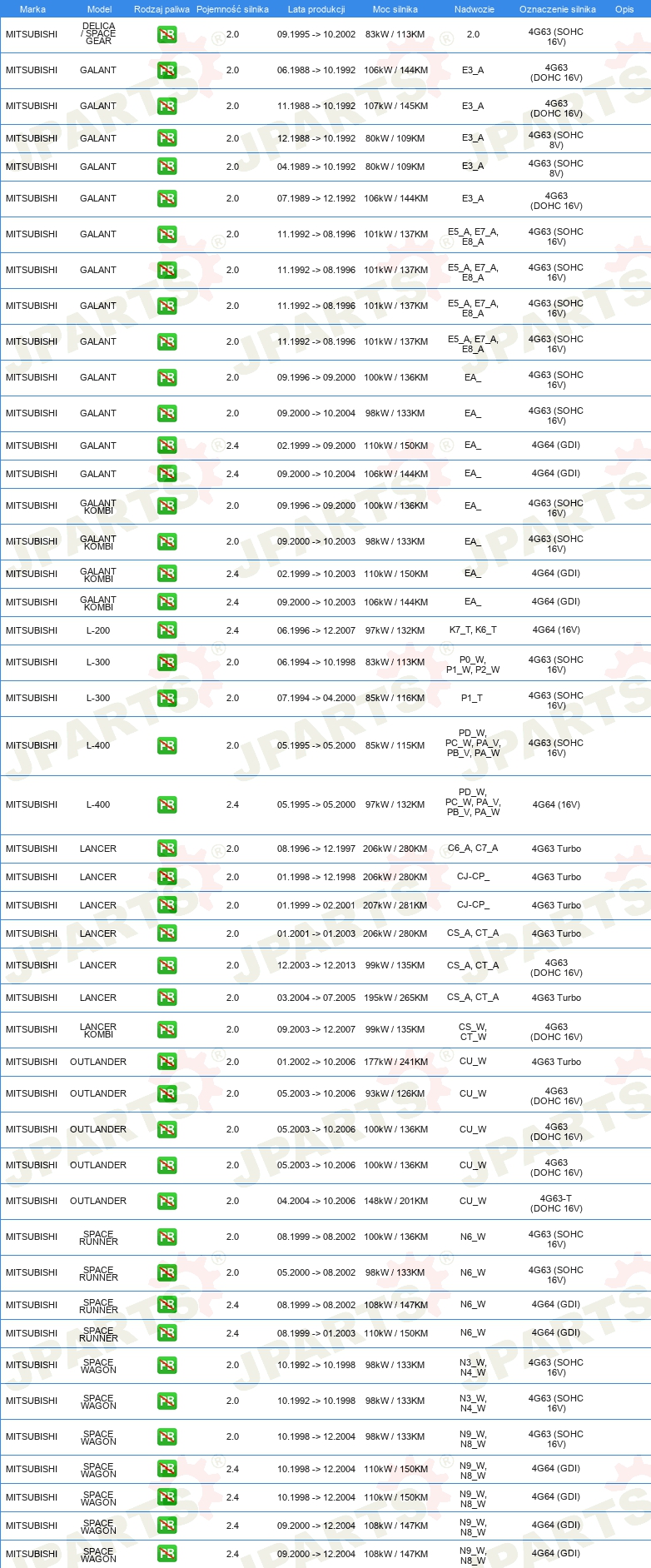Viewport: 651px width, 1568px height.
Task: Select the engine cell '4G63-T (DOHC 16V)'
Action: tap(556, 1203)
